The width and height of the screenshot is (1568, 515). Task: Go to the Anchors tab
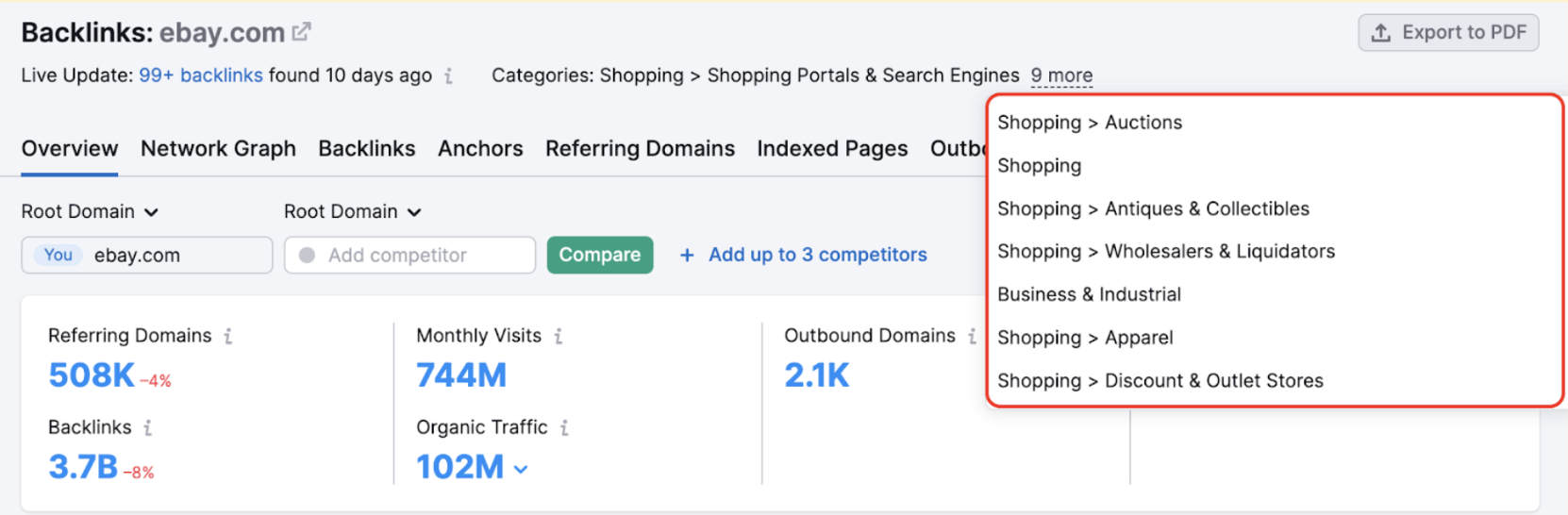(x=480, y=149)
